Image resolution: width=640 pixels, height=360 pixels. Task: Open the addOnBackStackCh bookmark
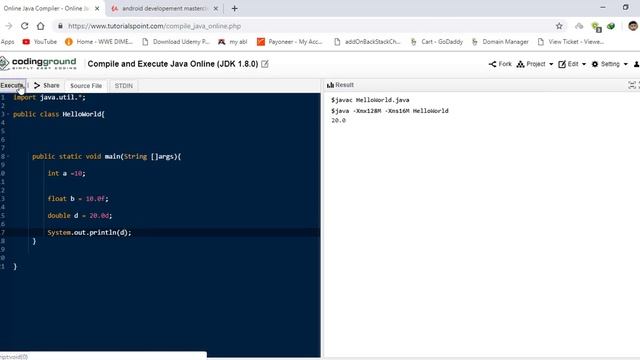[367, 42]
